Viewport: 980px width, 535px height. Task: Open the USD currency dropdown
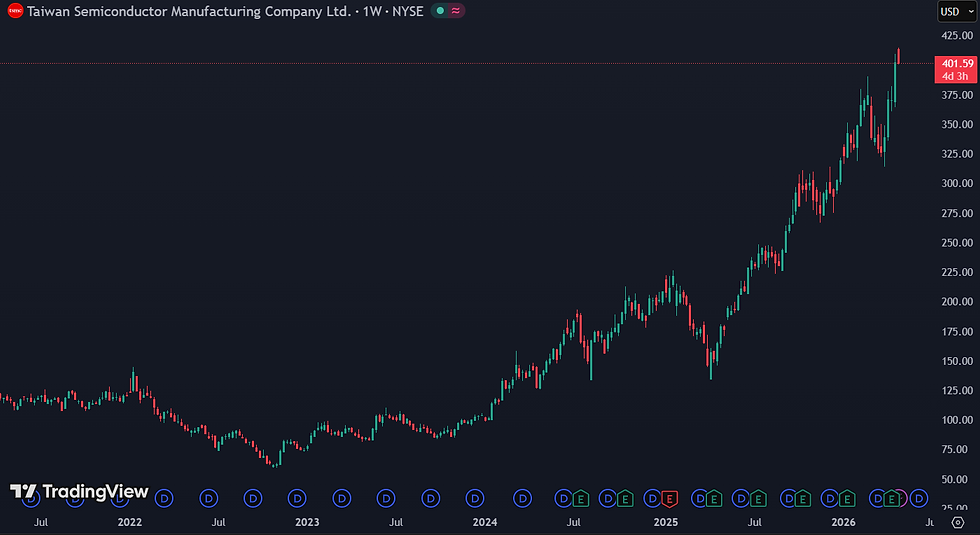coord(957,11)
